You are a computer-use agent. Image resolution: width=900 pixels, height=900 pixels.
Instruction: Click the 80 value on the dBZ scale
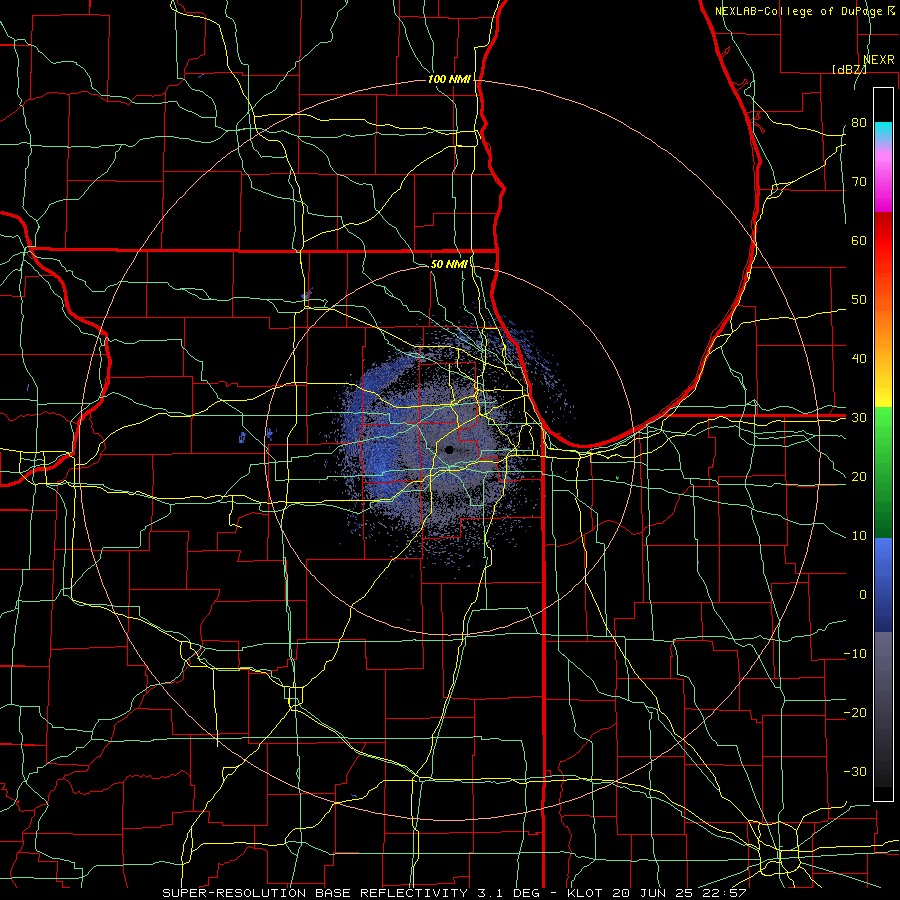pyautogui.click(x=859, y=122)
